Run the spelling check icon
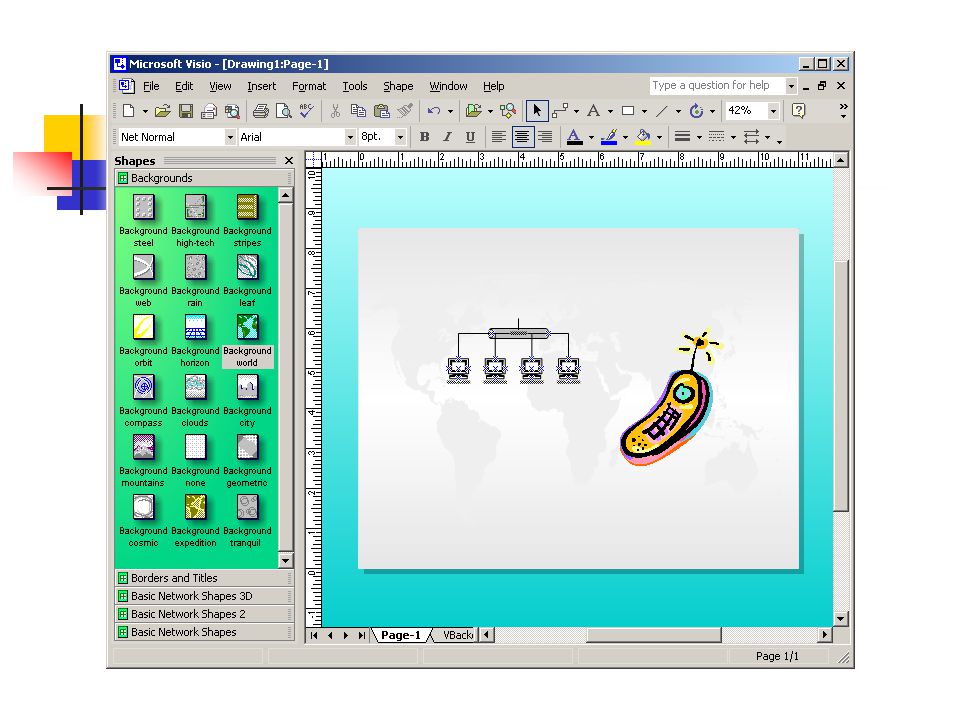 click(307, 111)
